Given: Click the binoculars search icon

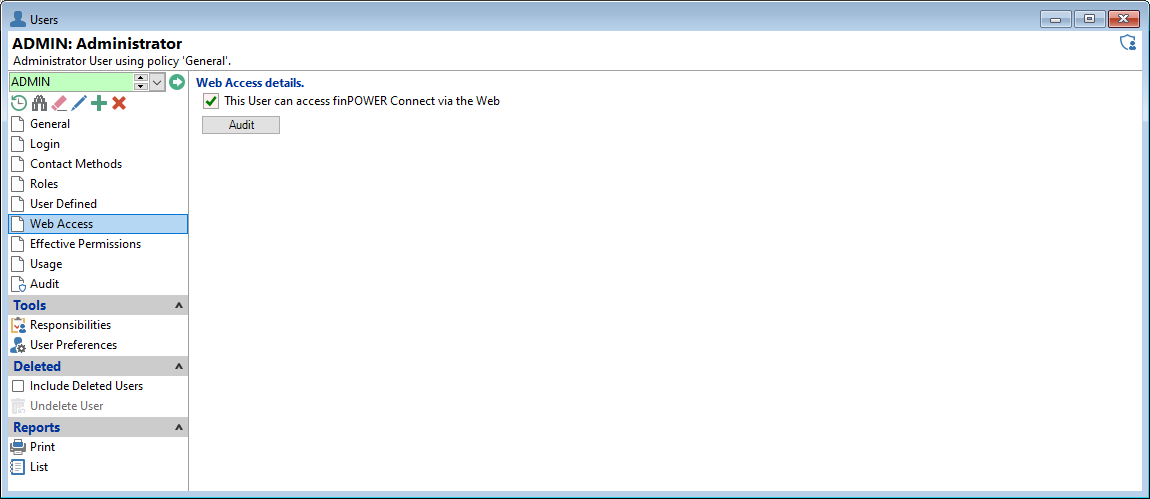Looking at the screenshot, I should 39,103.
